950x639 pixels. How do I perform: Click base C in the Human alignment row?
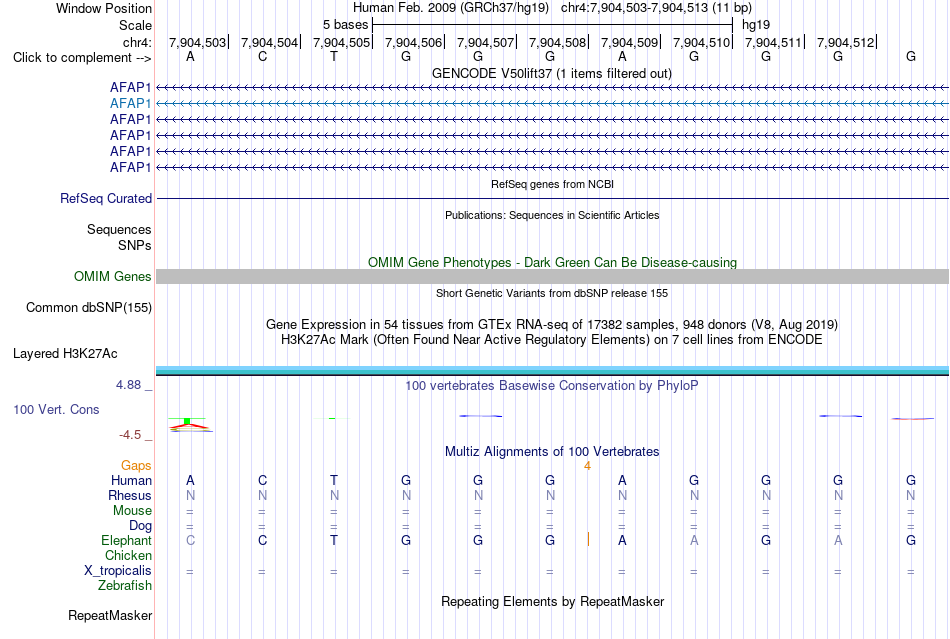[262, 480]
